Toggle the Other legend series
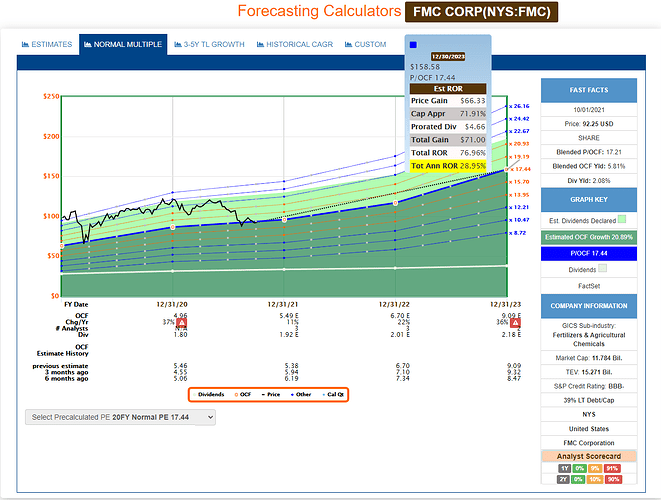661x500 pixels. [301, 395]
